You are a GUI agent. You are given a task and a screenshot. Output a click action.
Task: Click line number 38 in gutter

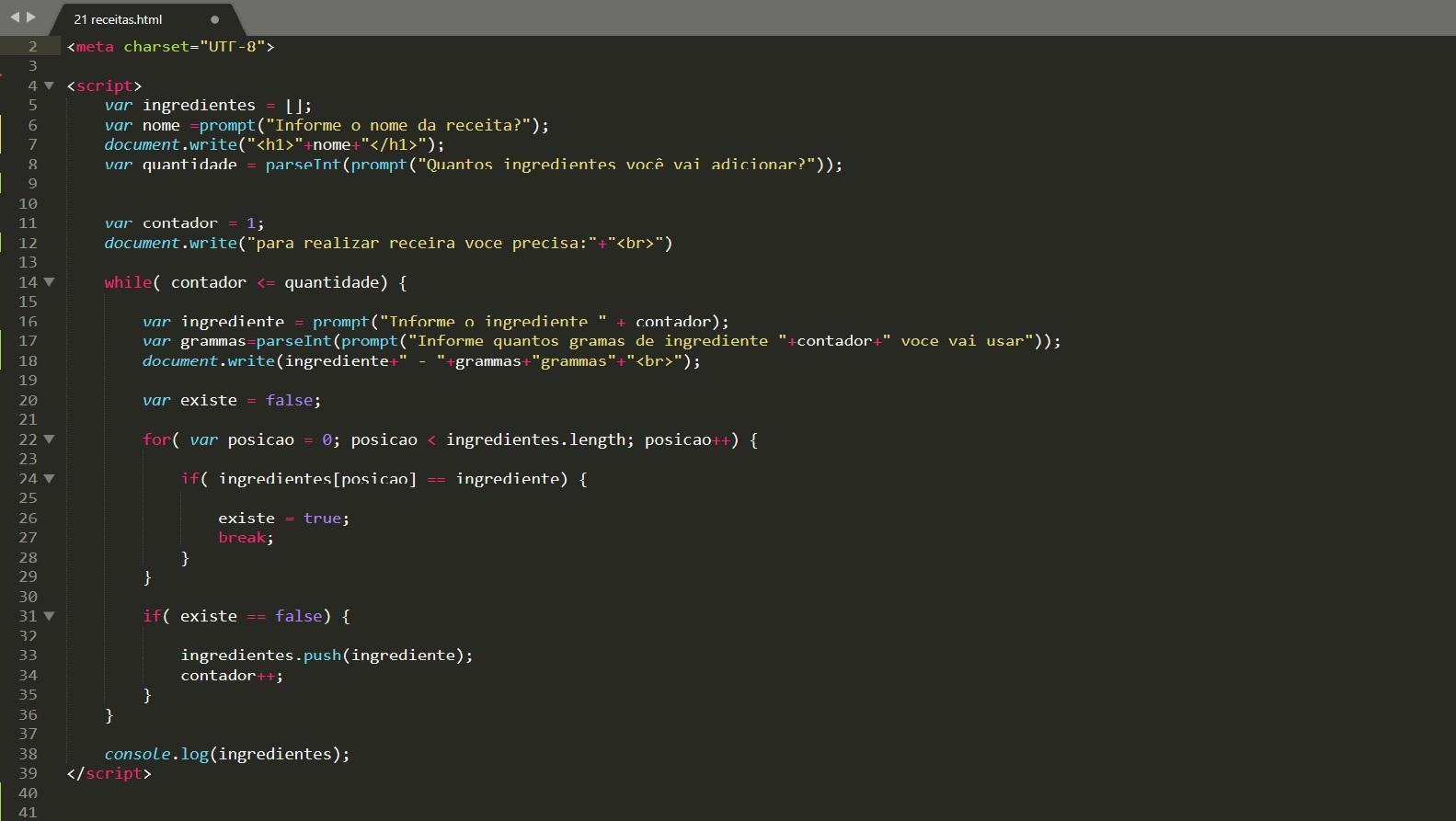point(29,754)
